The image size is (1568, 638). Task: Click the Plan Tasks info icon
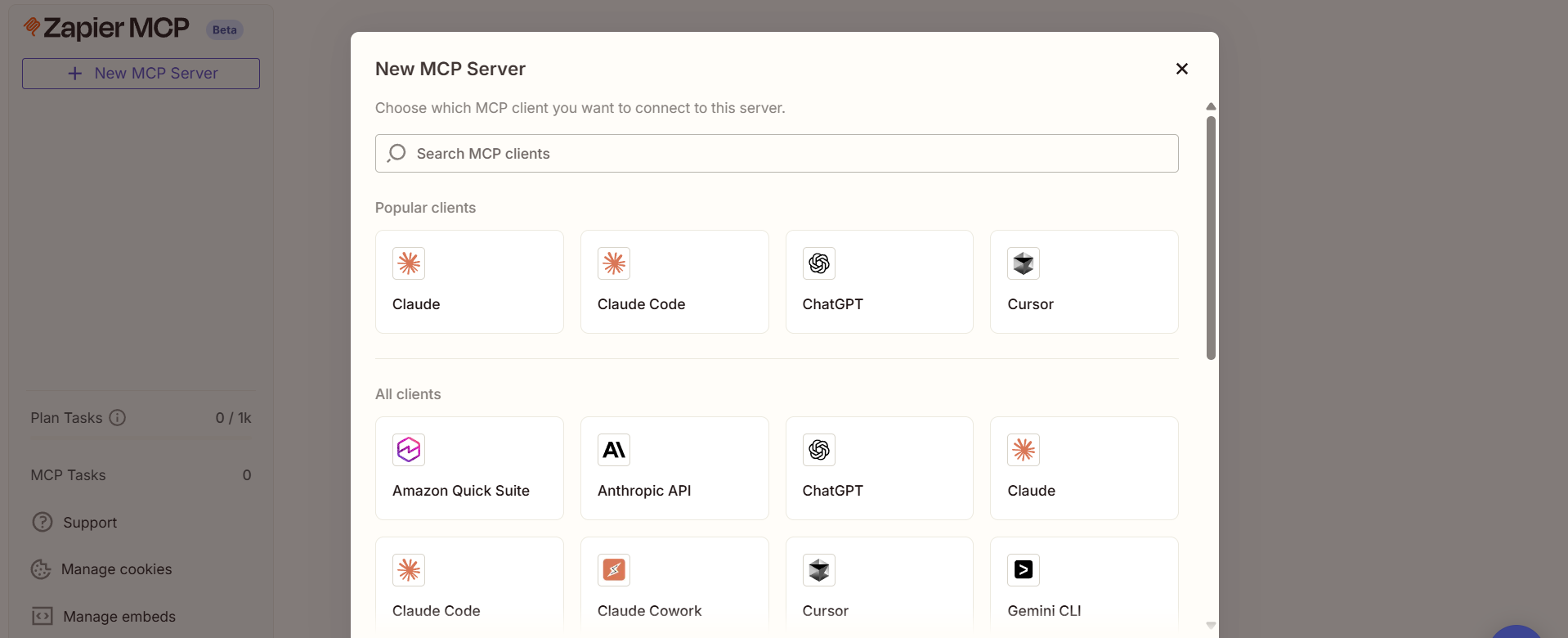118,418
